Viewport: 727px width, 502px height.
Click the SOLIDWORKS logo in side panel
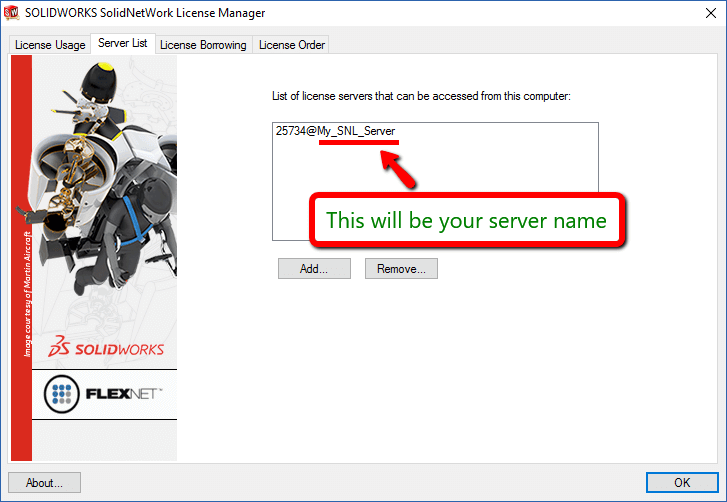pyautogui.click(x=106, y=347)
